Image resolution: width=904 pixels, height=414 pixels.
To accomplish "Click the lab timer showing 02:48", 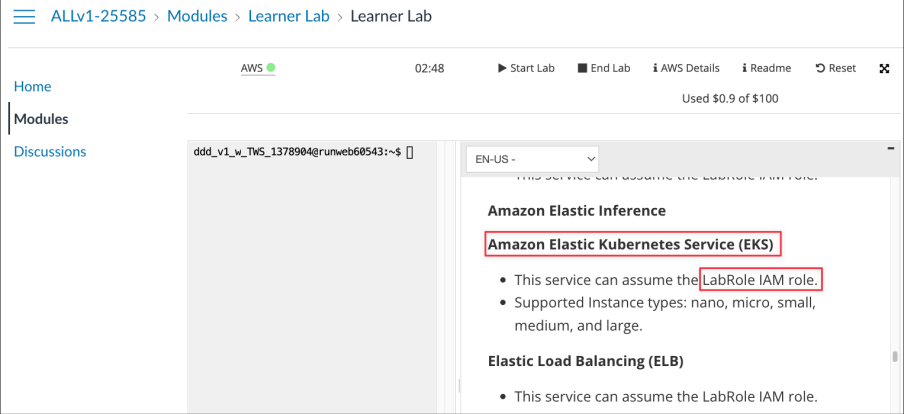I will [430, 69].
